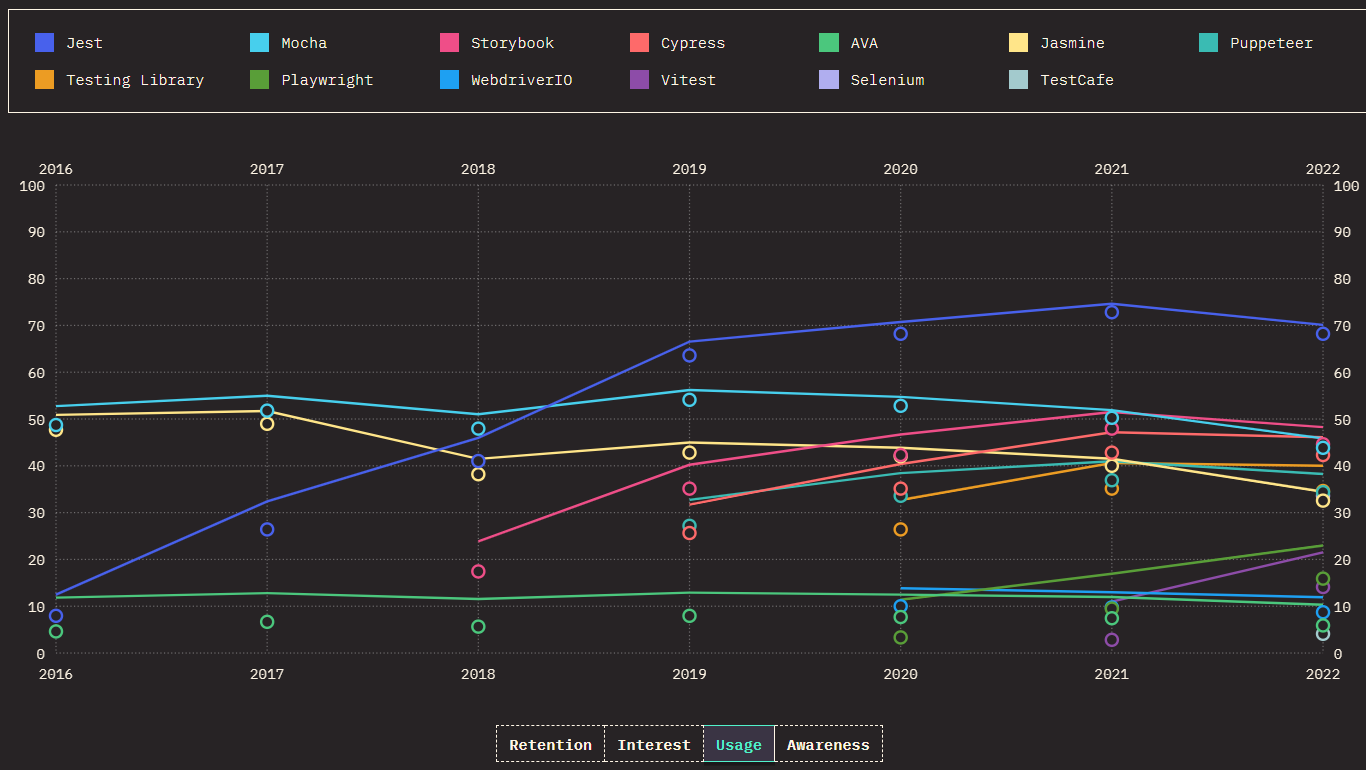Click the Jest legend color swatch
The image size is (1366, 770).
point(44,43)
